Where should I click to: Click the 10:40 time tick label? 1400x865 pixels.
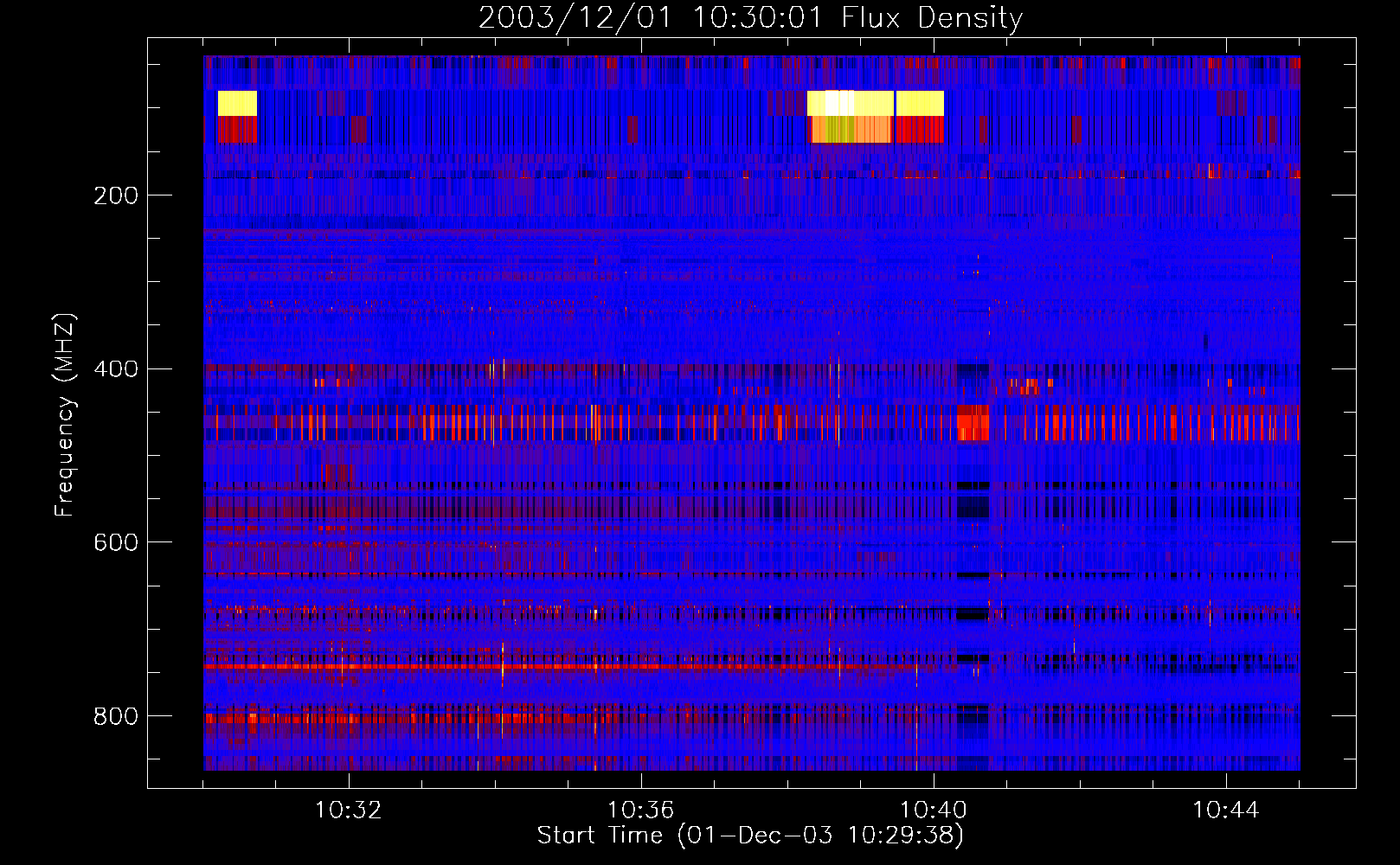point(934,811)
